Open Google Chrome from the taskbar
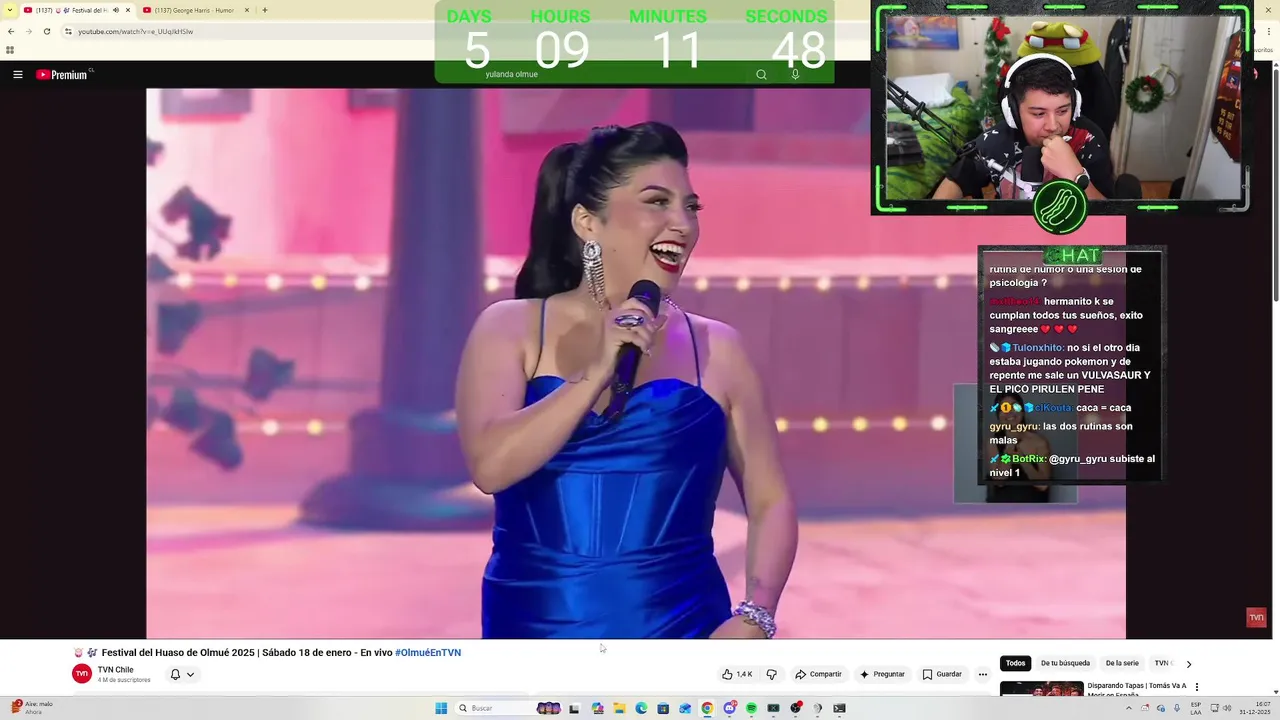 (x=707, y=708)
